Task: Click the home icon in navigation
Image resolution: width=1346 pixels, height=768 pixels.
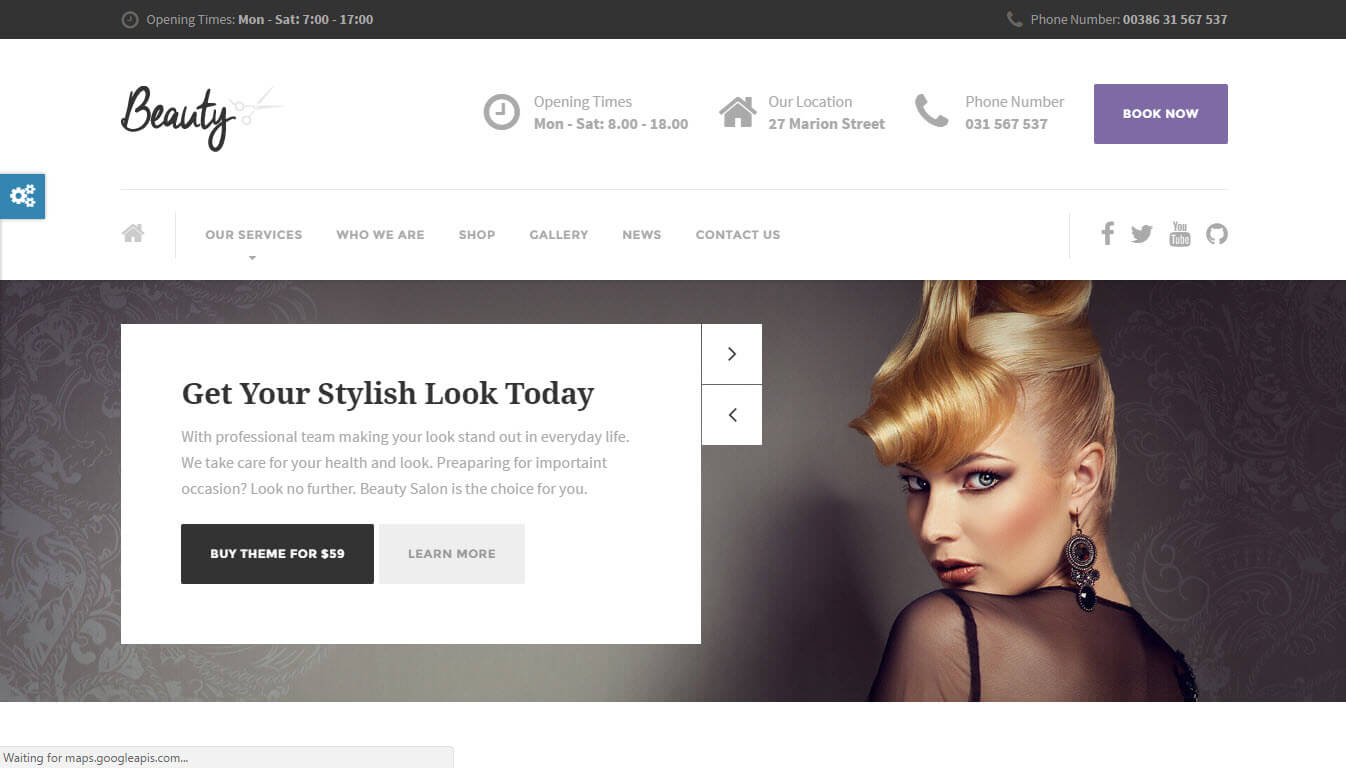Action: 133,234
